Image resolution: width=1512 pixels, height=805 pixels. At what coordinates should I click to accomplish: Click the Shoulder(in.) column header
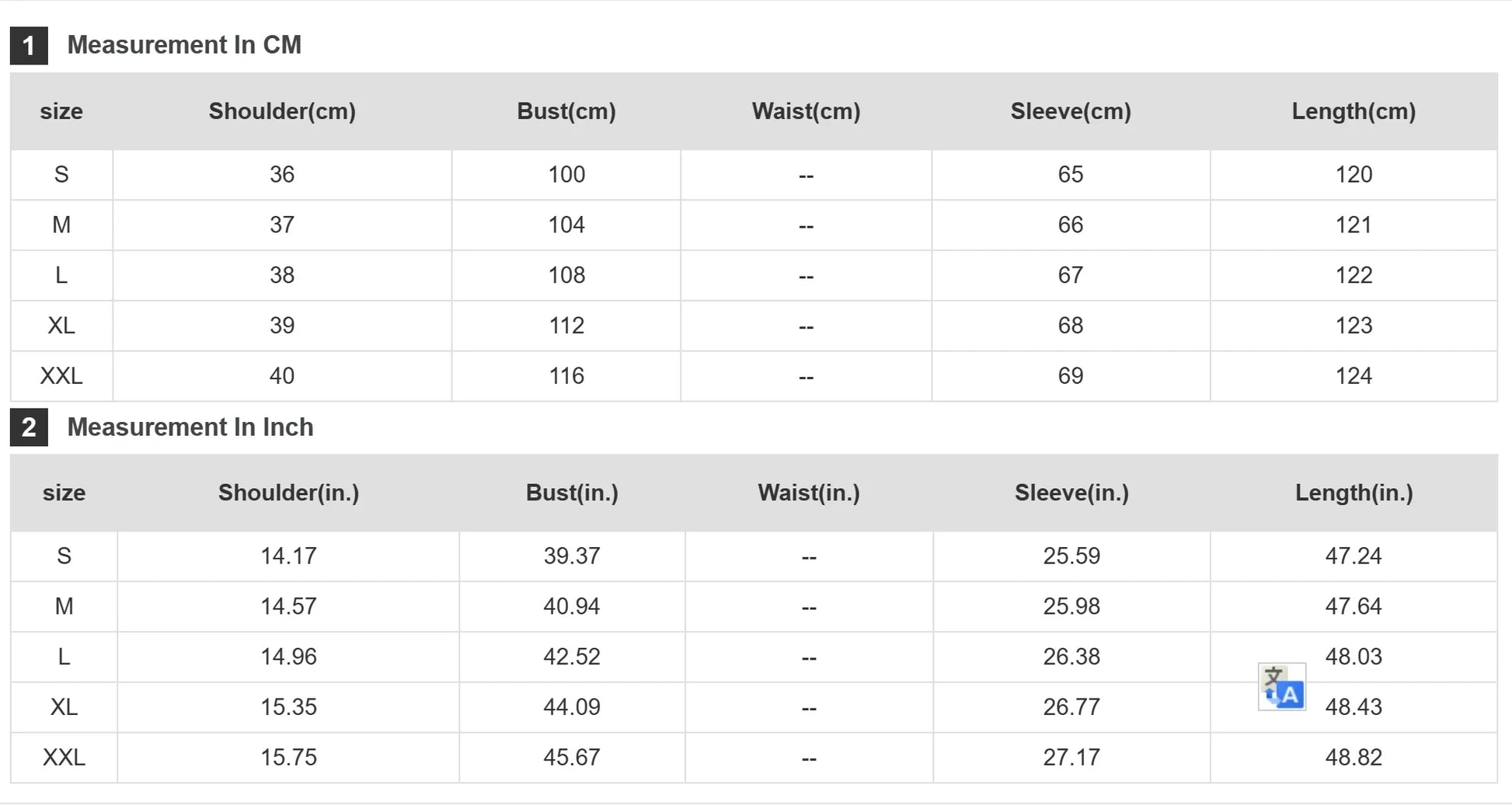pyautogui.click(x=288, y=493)
